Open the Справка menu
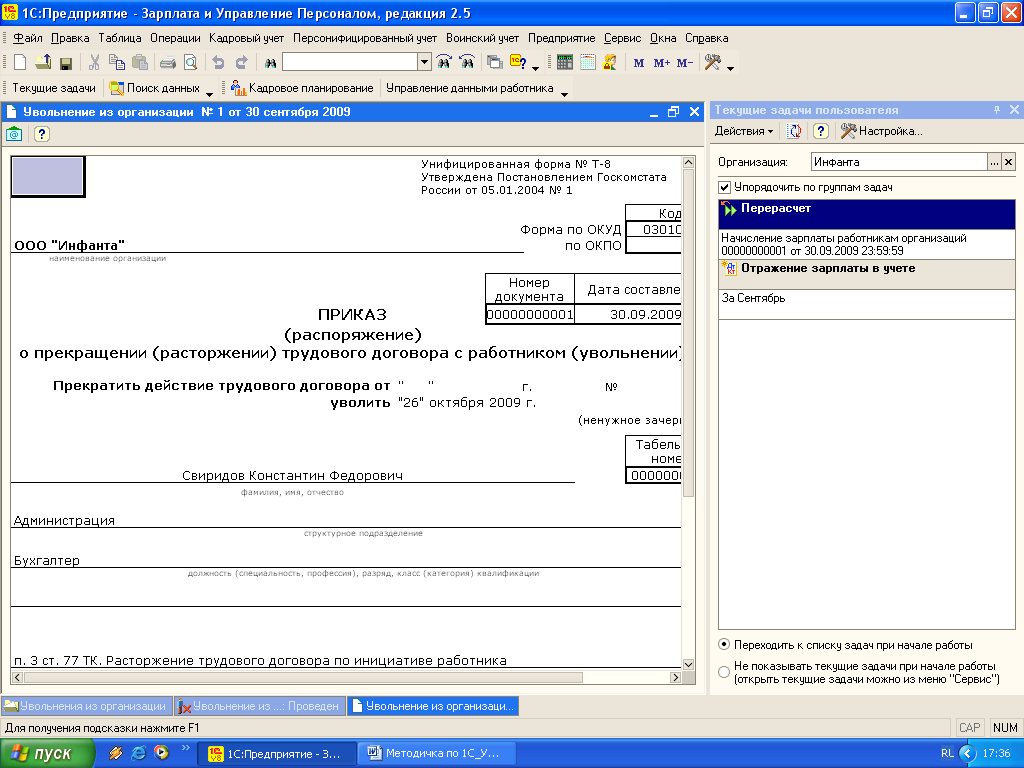Viewport: 1024px width, 768px height. 706,38
